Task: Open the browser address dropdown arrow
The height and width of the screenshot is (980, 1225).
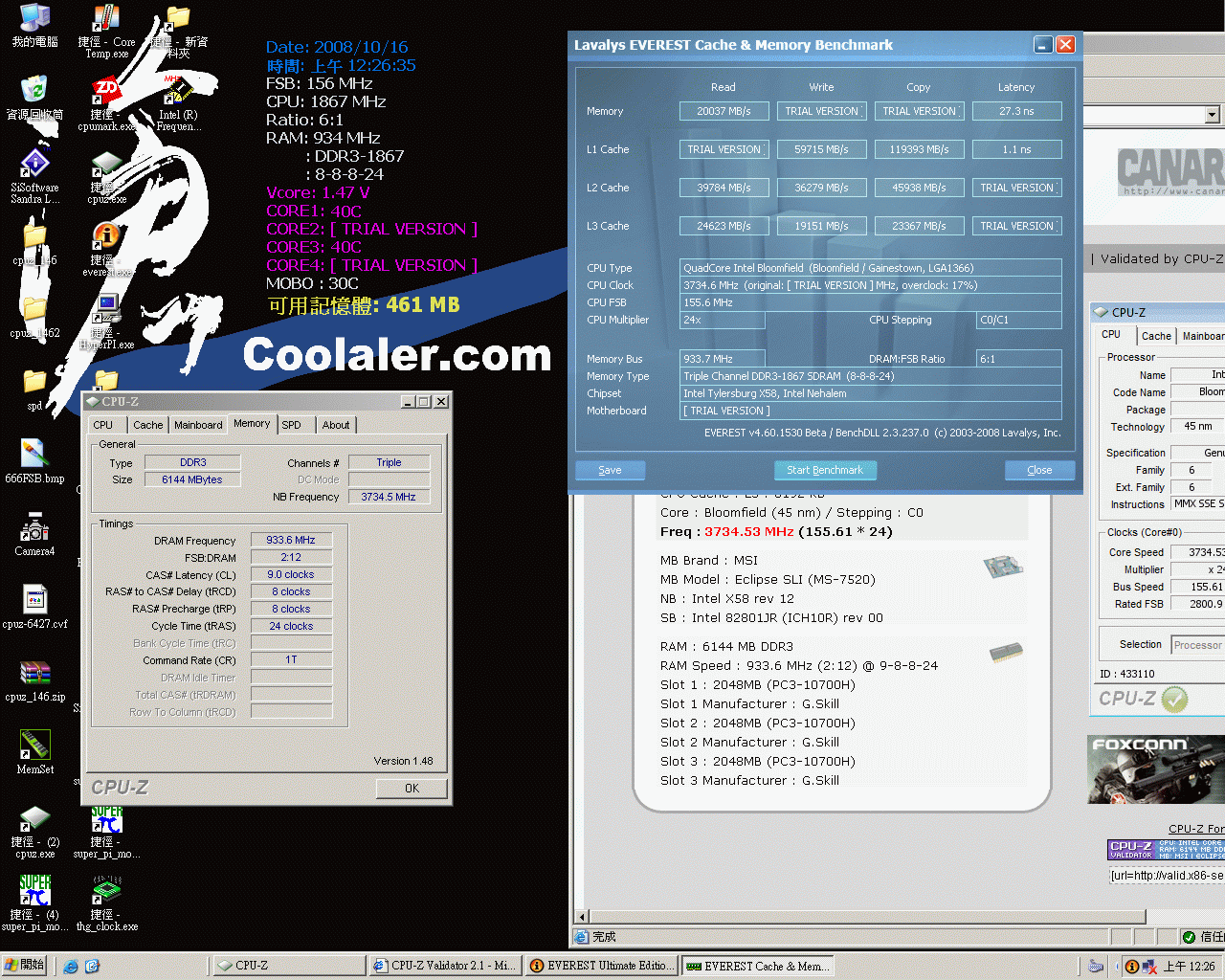Action: click(1213, 115)
